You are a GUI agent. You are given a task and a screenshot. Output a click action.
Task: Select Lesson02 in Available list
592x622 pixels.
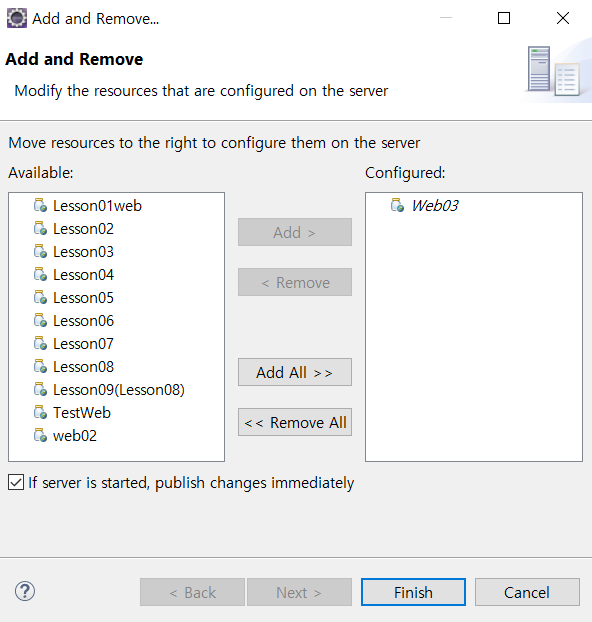tap(83, 229)
